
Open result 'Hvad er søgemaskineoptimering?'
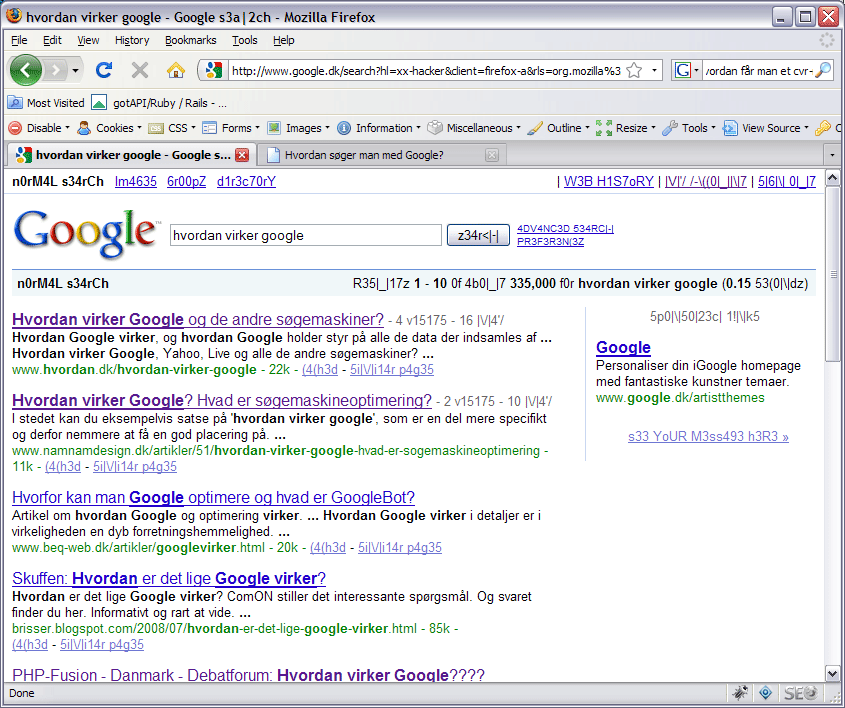[221, 400]
